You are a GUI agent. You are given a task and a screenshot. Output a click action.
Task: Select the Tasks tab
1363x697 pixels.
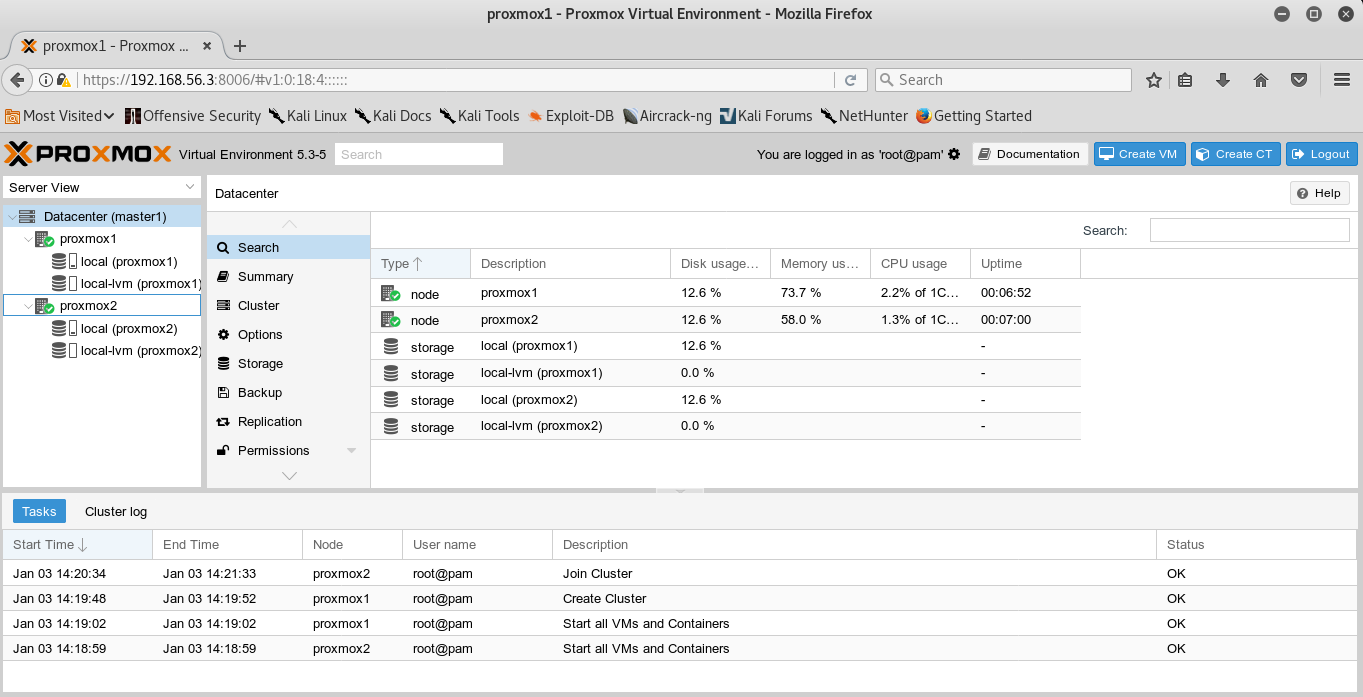[x=40, y=511]
